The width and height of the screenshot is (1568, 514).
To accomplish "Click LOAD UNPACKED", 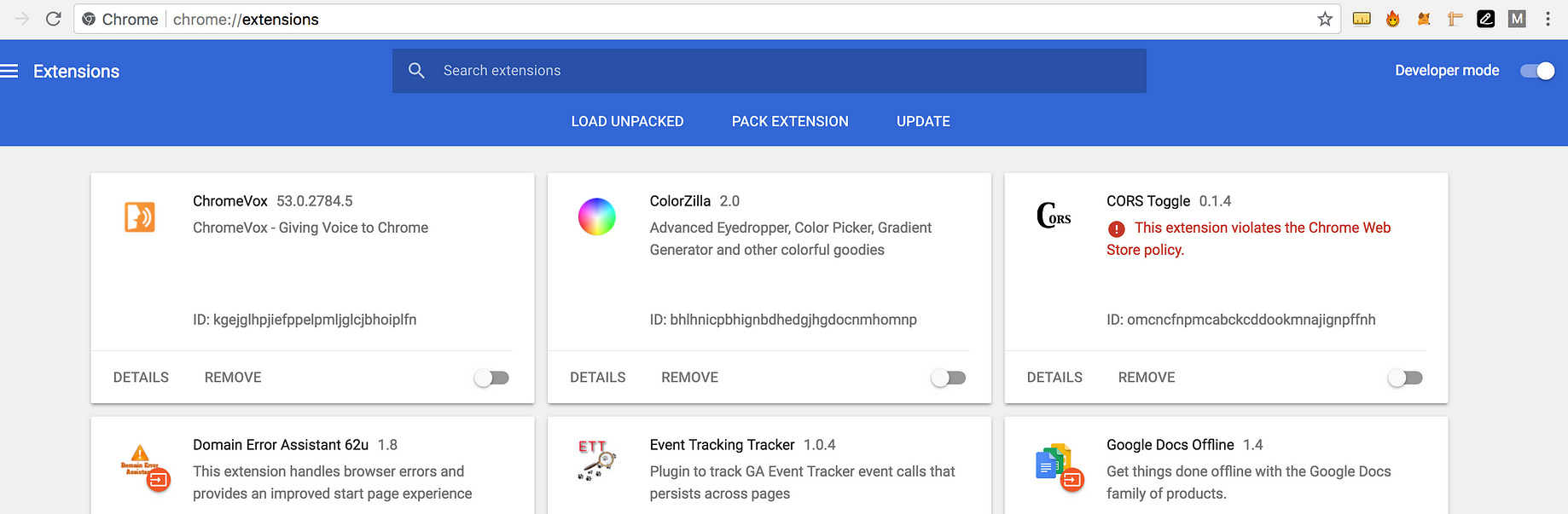I will click(627, 121).
